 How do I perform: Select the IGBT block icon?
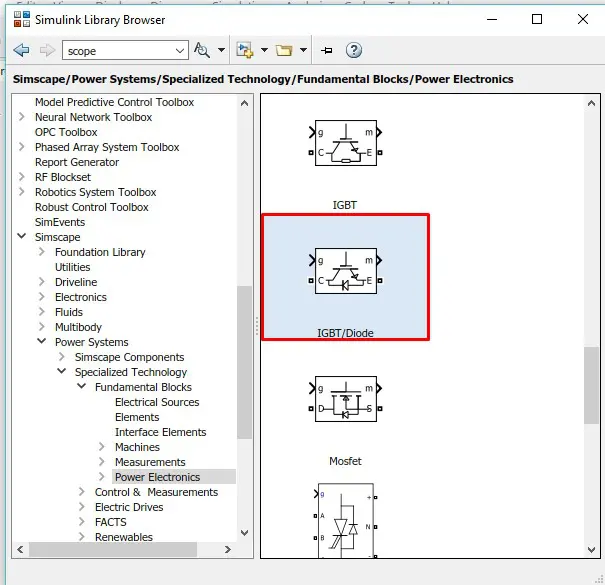click(x=345, y=144)
